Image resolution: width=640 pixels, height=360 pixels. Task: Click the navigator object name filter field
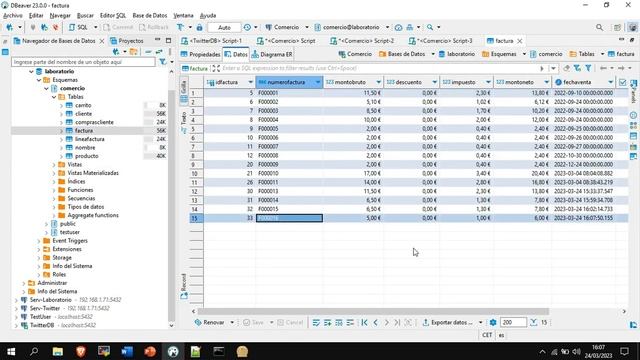tap(83, 62)
